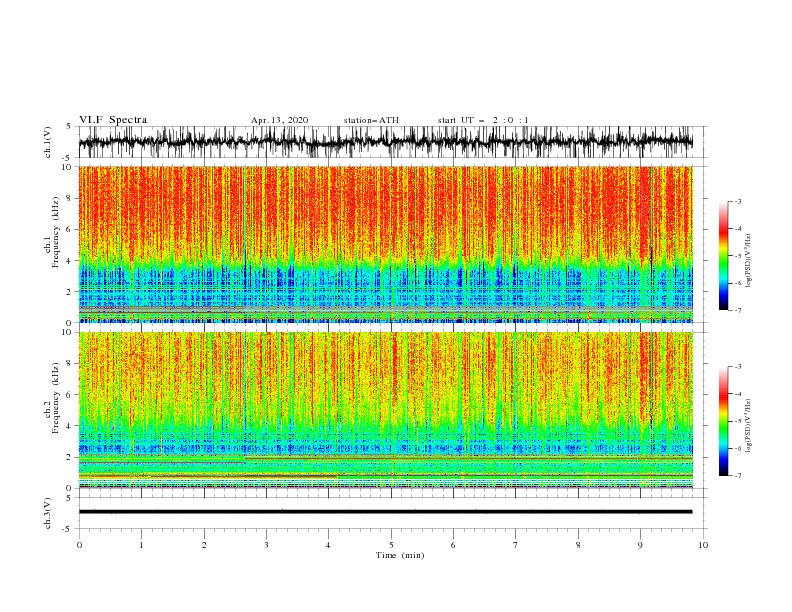This screenshot has width=792, height=612.
Task: Click the "-7" tick on ch.1 colorbar
Action: [x=738, y=310]
